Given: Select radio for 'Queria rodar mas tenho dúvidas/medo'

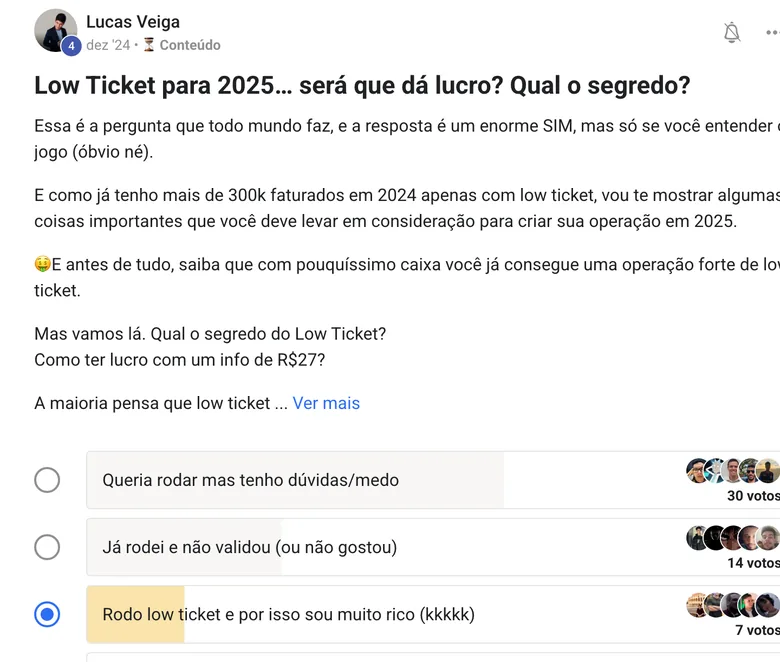Looking at the screenshot, I should coord(47,480).
